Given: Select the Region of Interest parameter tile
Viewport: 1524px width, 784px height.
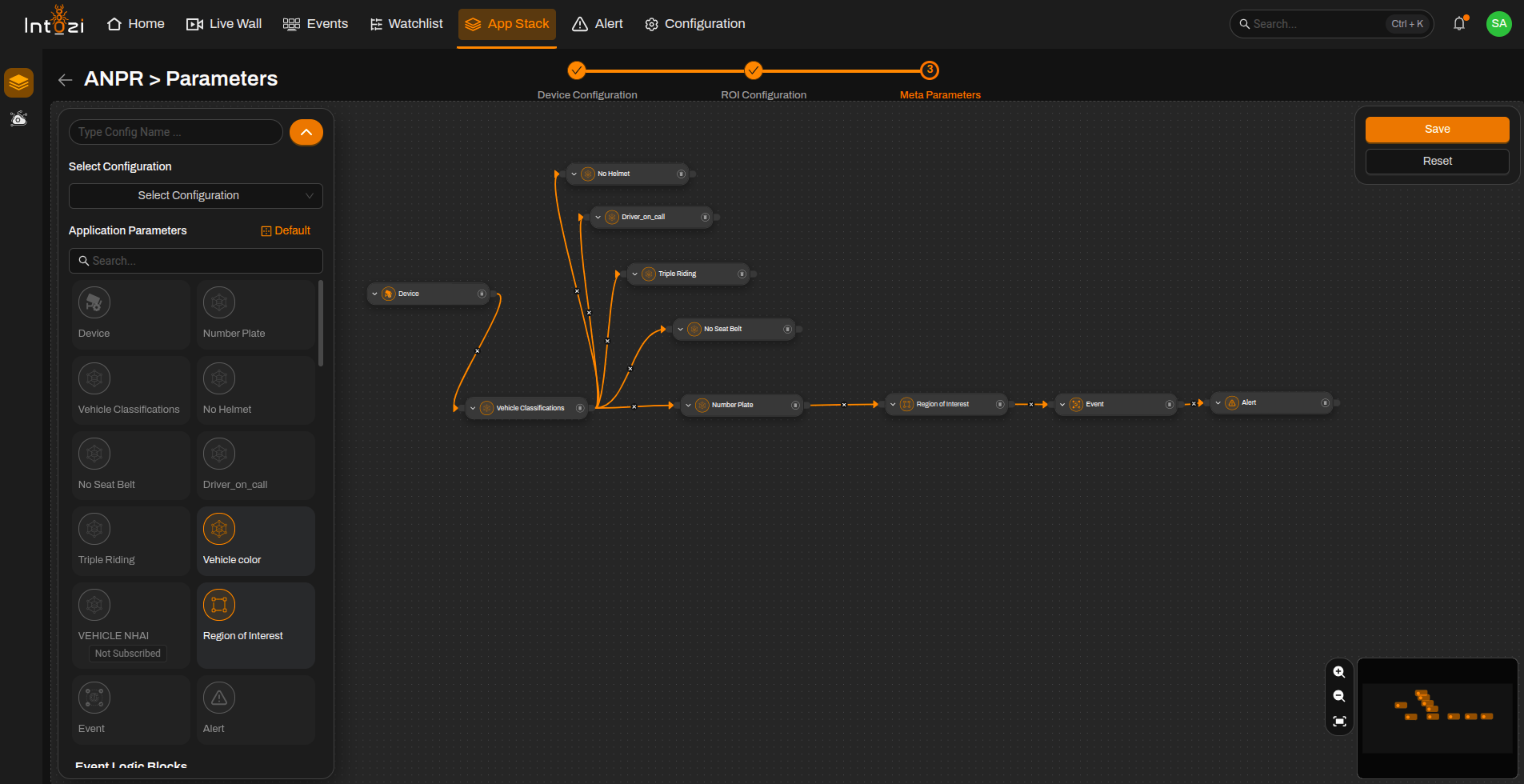Looking at the screenshot, I should 256,626.
